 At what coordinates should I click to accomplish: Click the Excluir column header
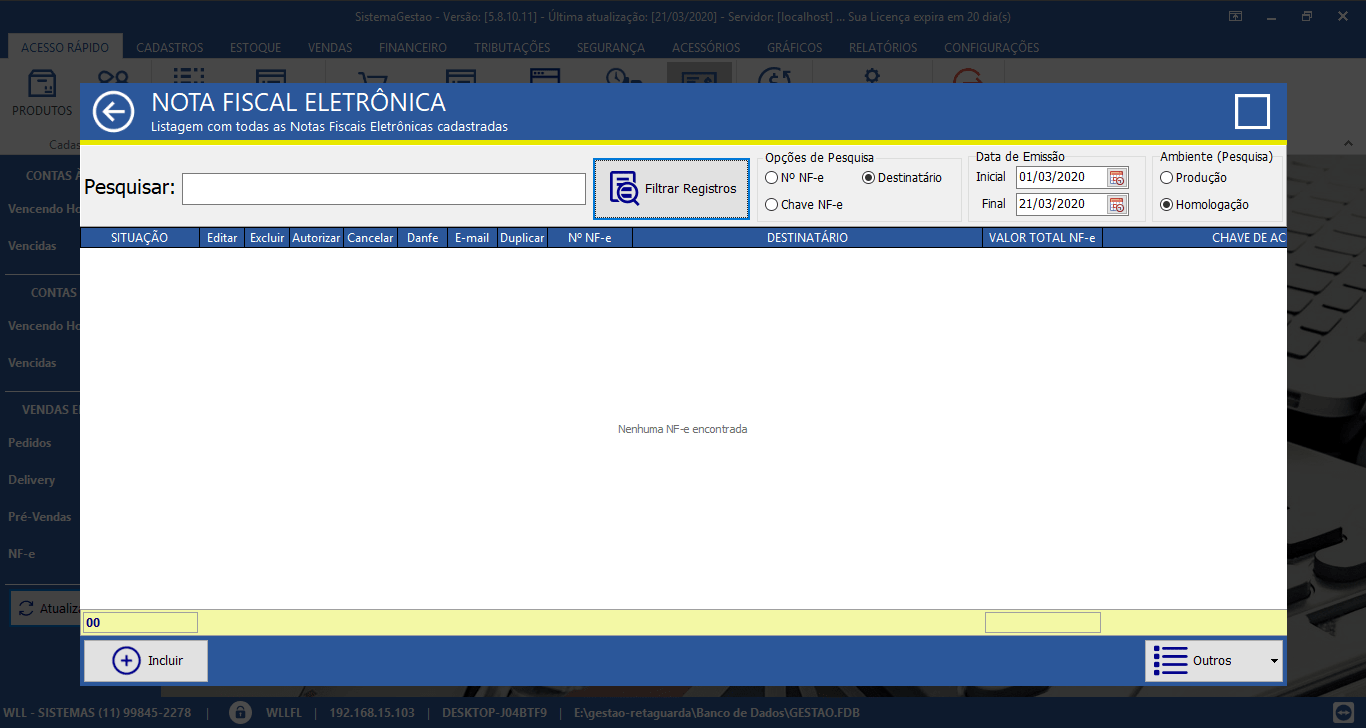click(x=267, y=238)
